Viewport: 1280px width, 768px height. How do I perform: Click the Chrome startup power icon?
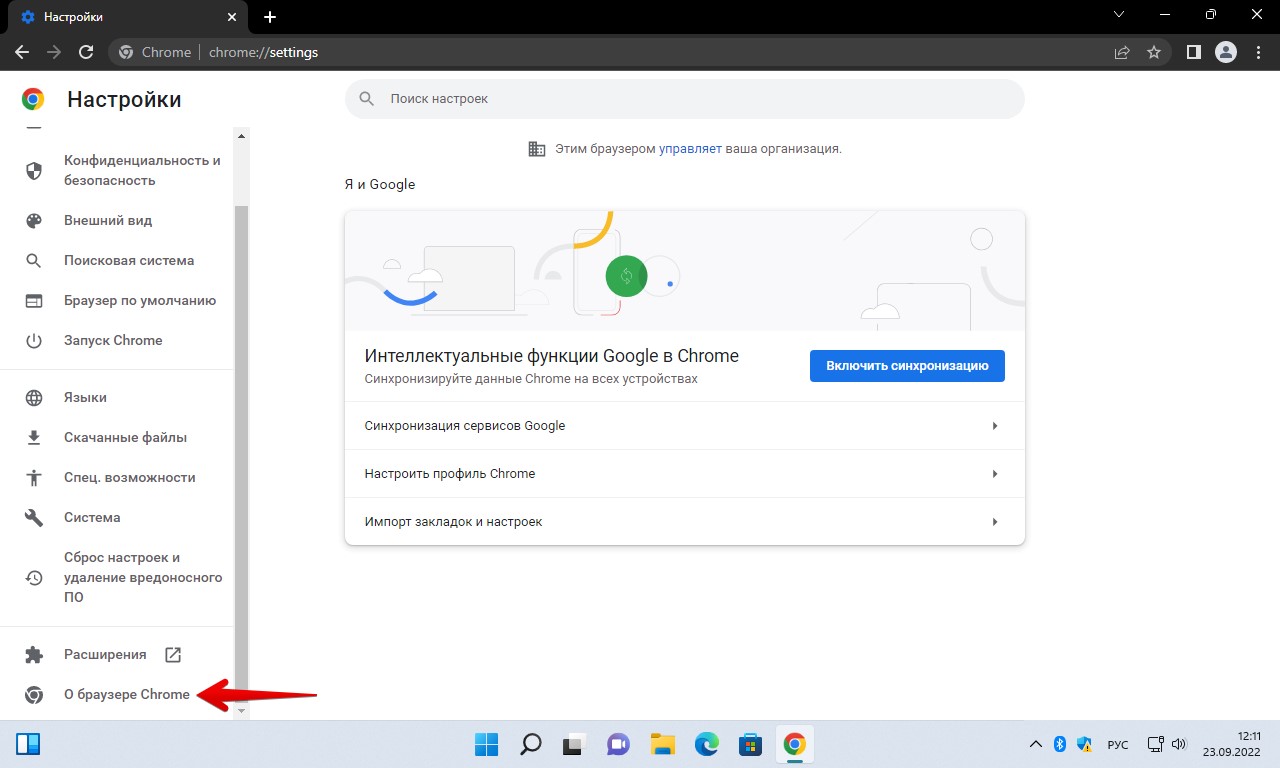tap(34, 341)
